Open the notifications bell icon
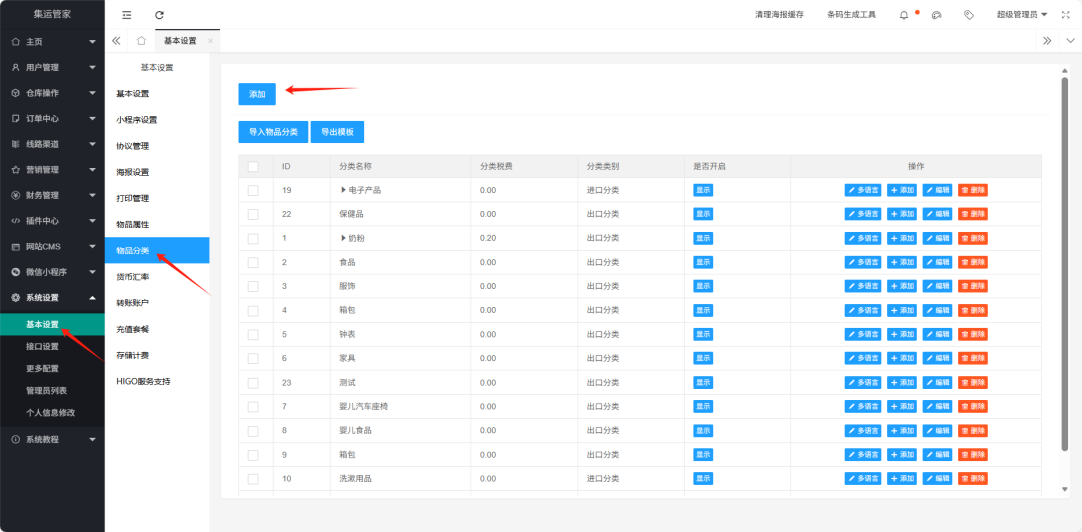This screenshot has width=1082, height=532. pyautogui.click(x=904, y=14)
